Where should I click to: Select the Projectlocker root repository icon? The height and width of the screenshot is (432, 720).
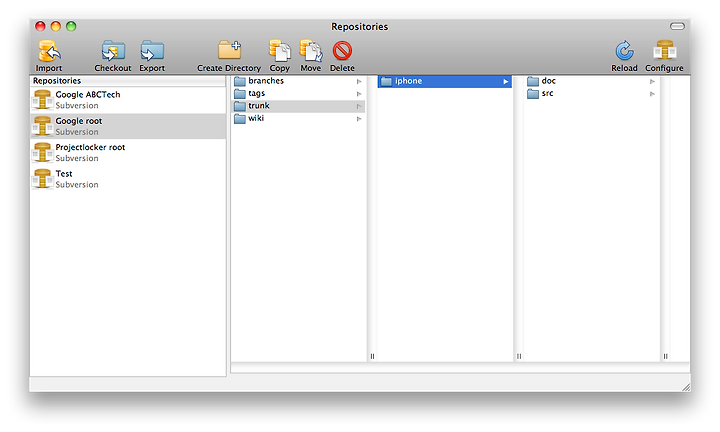click(x=42, y=152)
